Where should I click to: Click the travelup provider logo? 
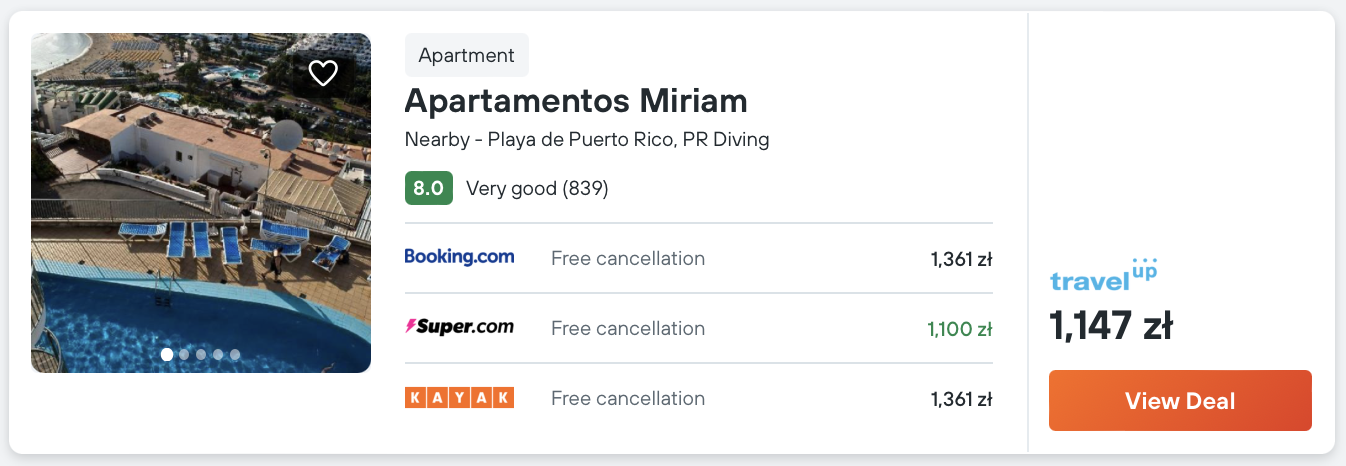(x=1103, y=276)
